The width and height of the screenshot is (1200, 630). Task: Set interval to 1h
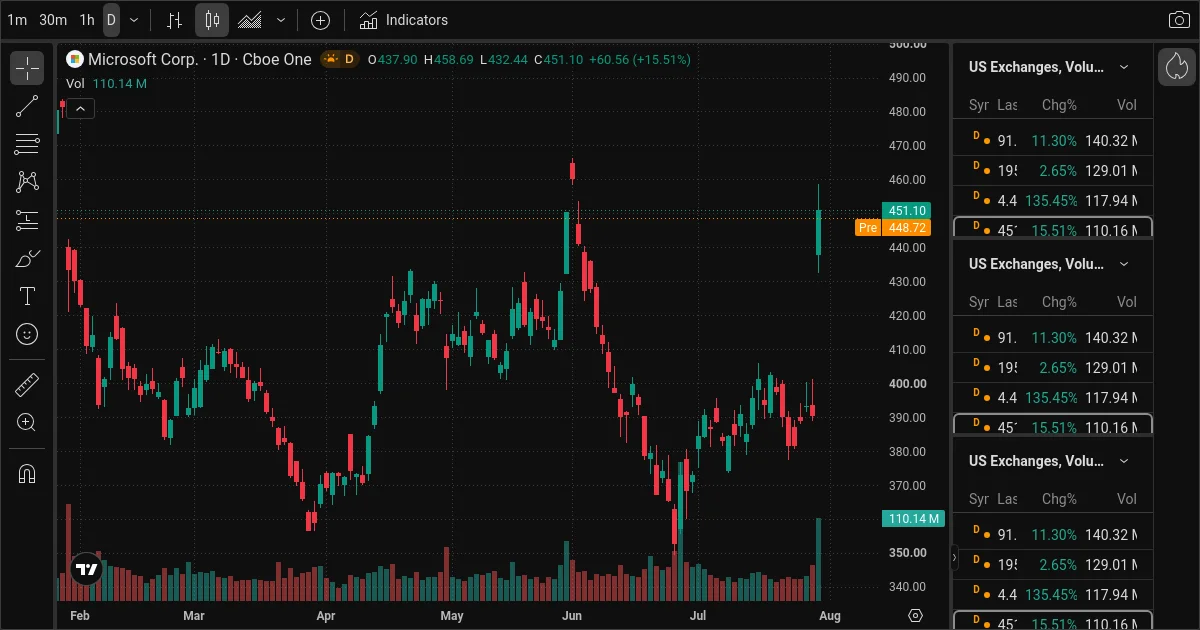click(87, 20)
